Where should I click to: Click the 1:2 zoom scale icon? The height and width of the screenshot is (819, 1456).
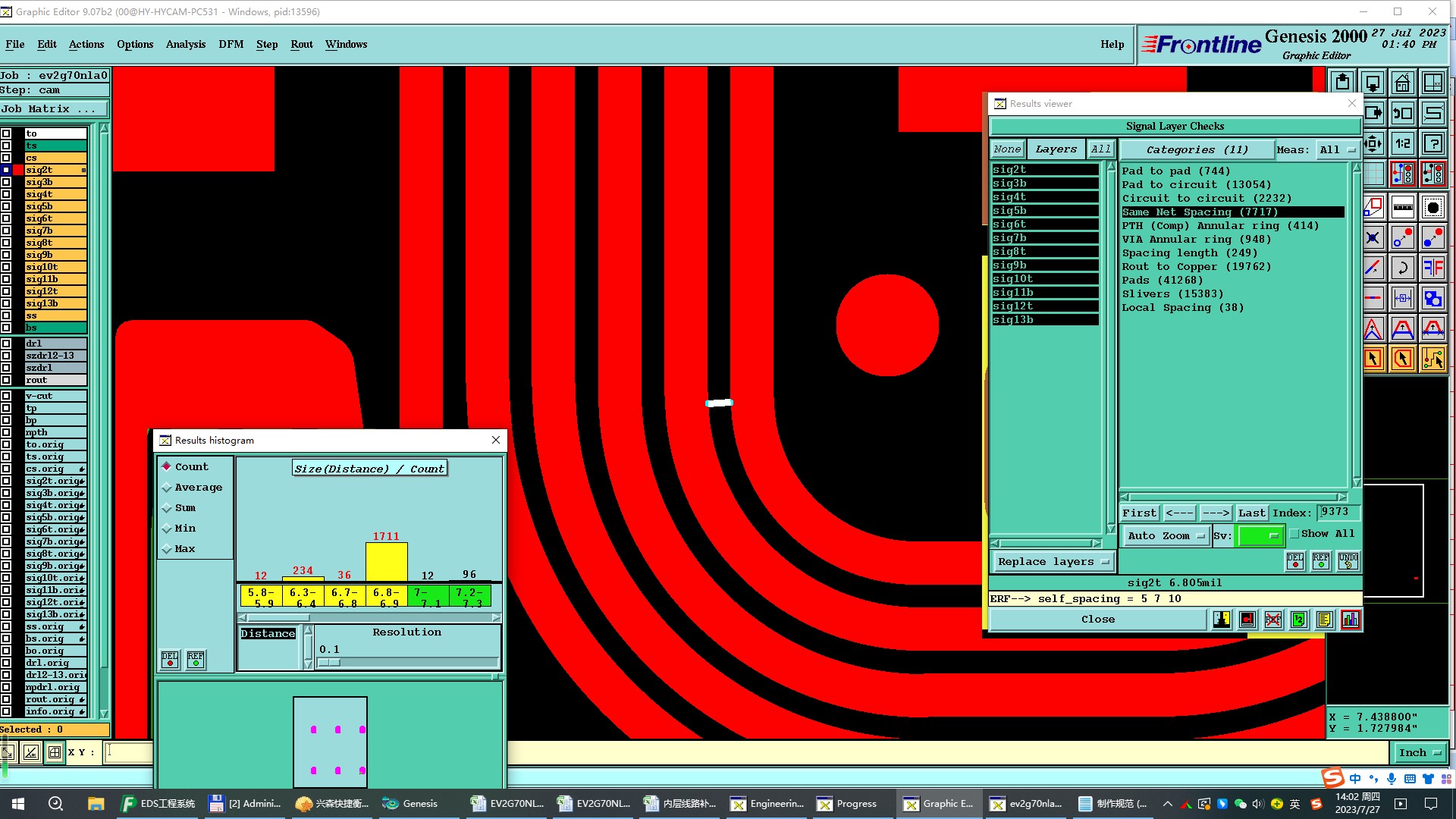coord(1402,143)
